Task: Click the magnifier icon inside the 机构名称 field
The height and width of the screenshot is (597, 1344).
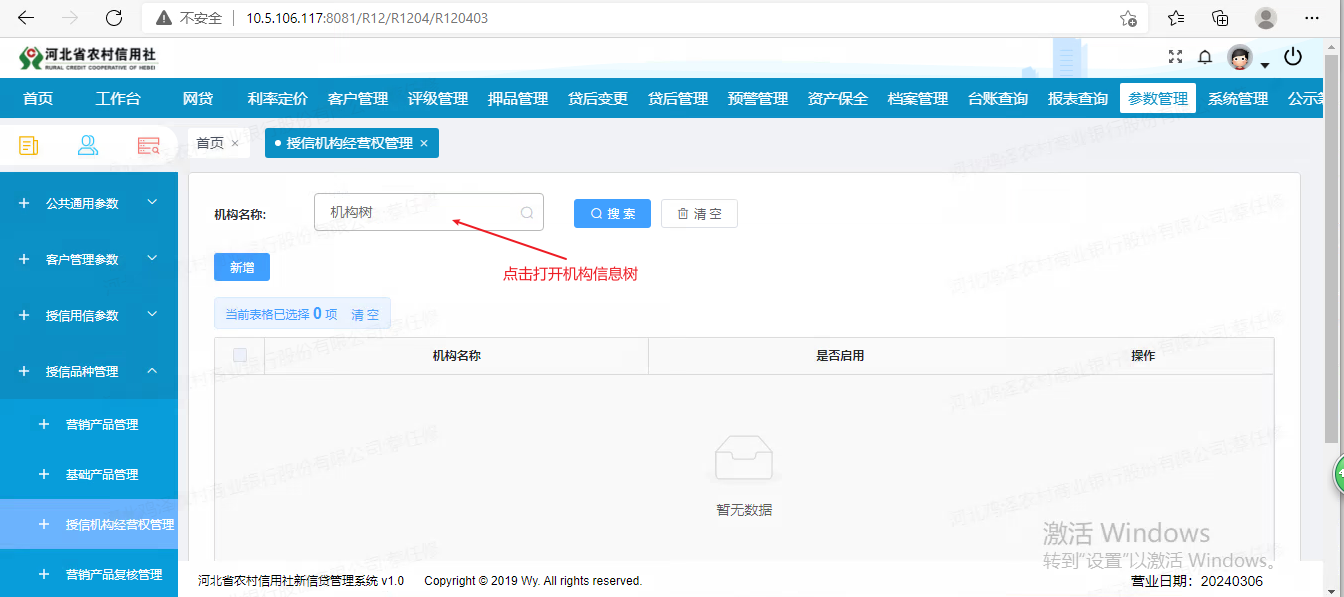Action: (x=526, y=212)
